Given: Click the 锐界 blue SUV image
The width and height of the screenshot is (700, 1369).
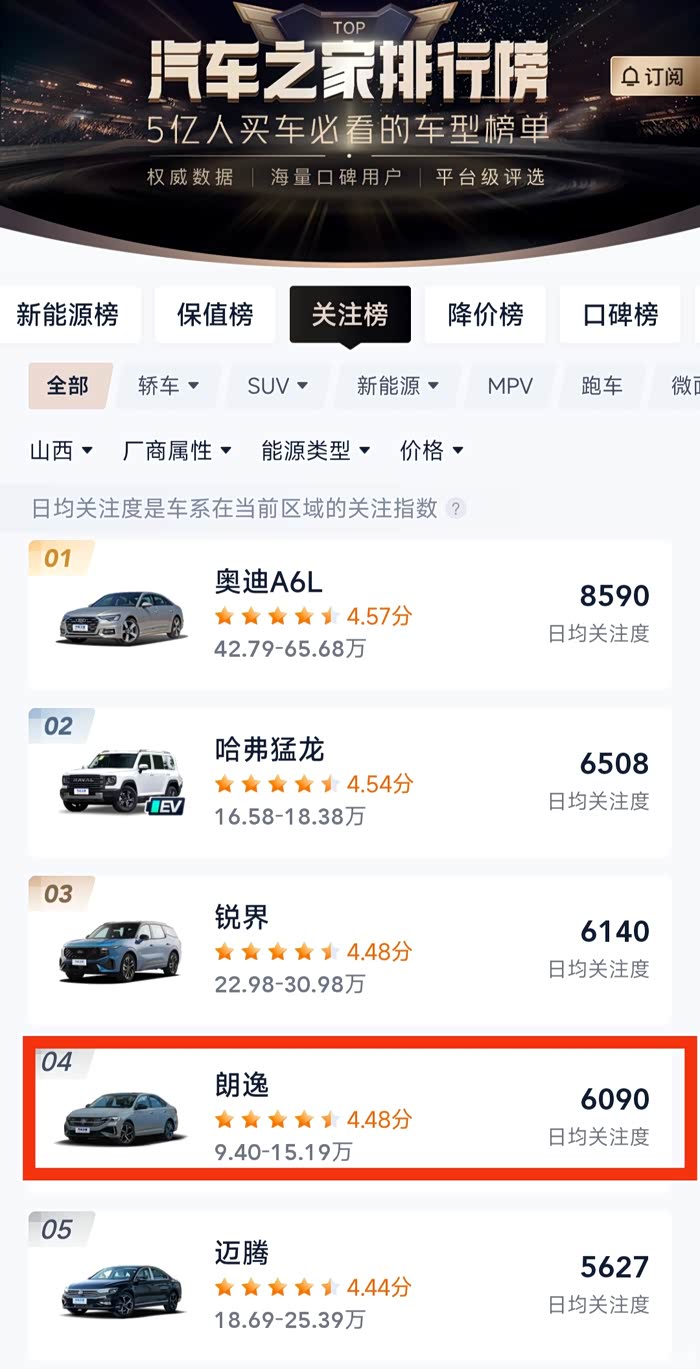Looking at the screenshot, I should point(120,951).
